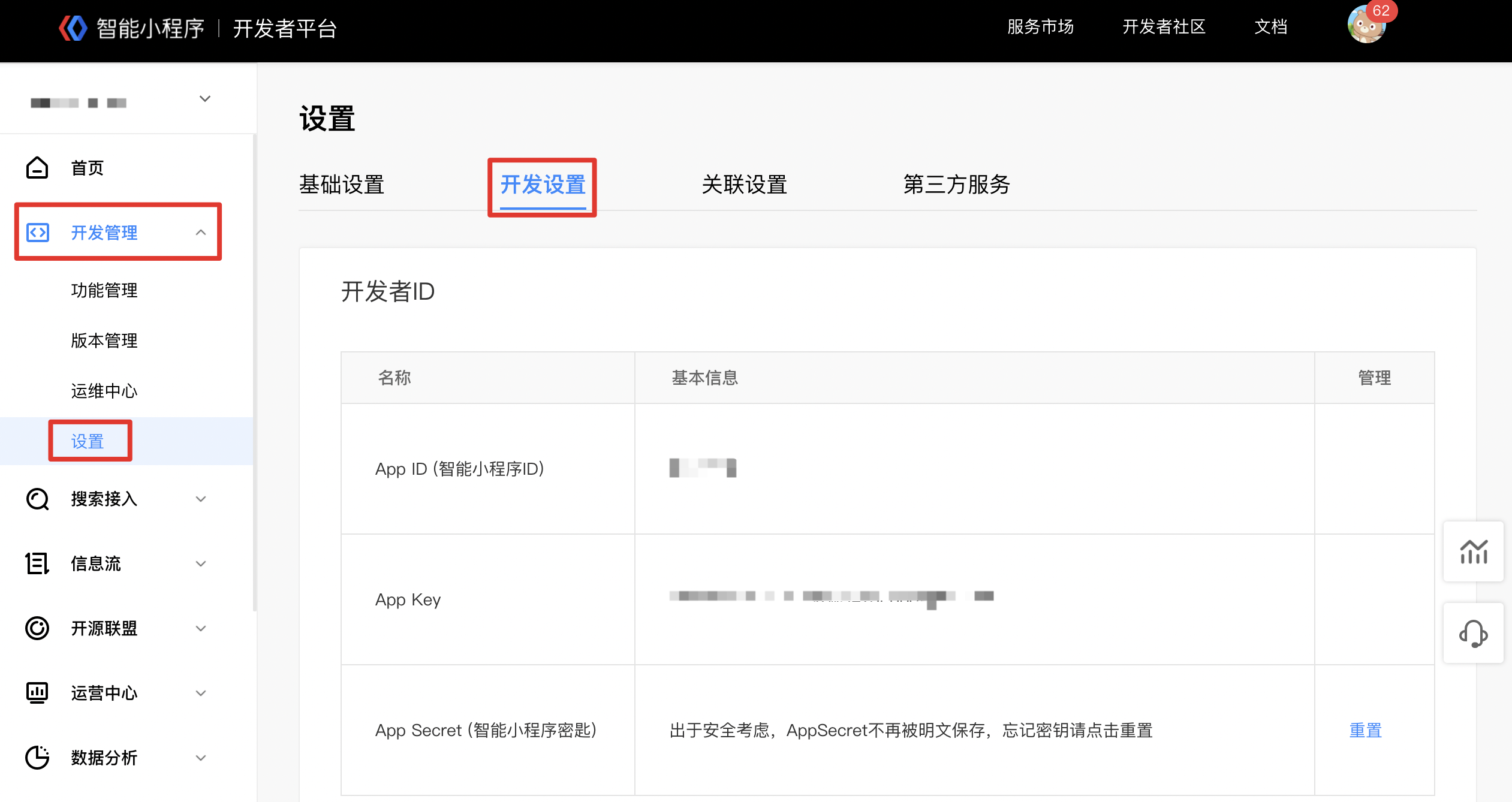Image resolution: width=1512 pixels, height=802 pixels.
Task: Collapse the 开发管理 menu chevron
Action: tap(201, 233)
